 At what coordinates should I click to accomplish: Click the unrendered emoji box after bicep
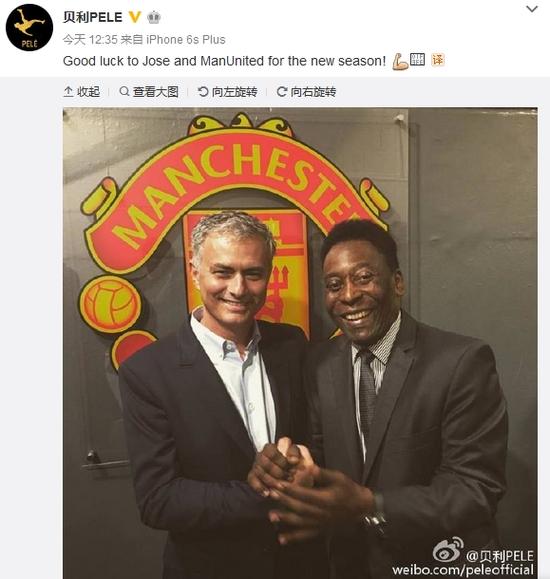(417, 59)
